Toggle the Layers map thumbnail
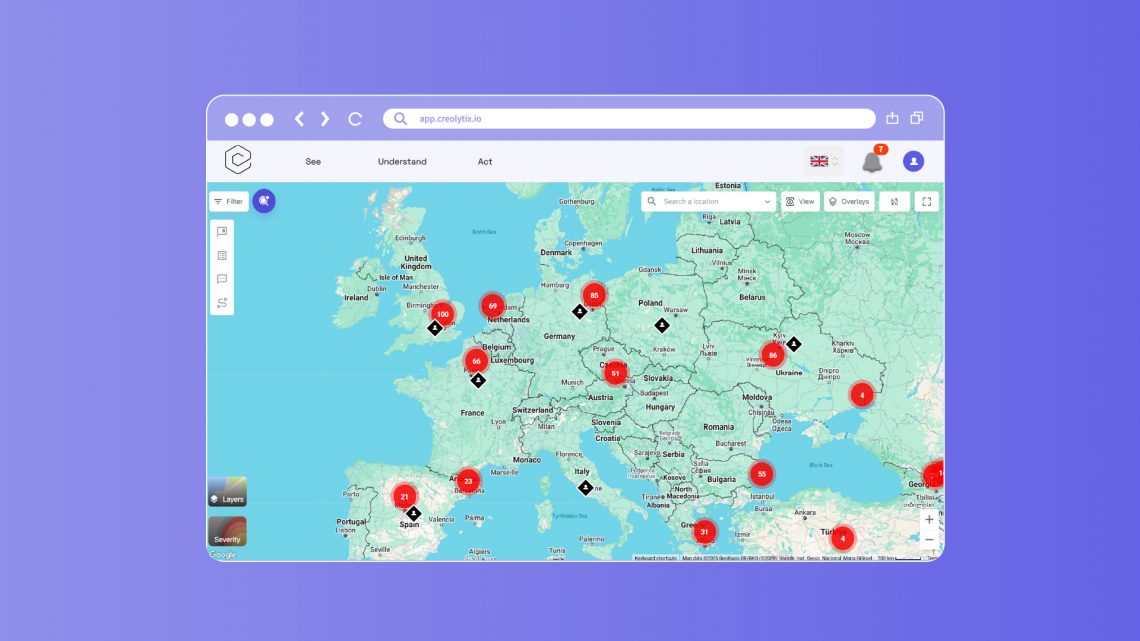The height and width of the screenshot is (641, 1140). coord(227,492)
